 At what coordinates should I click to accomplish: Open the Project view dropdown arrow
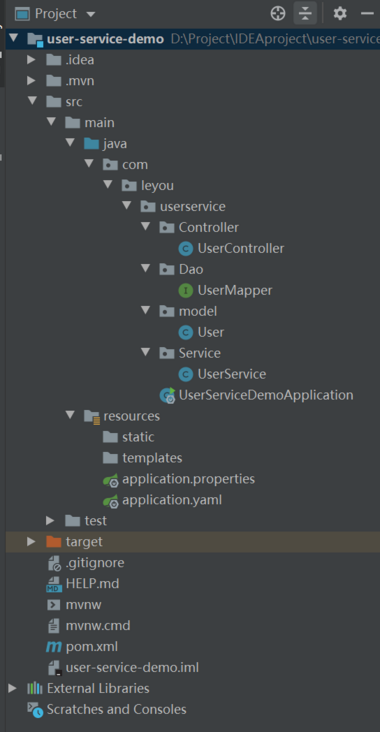[x=91, y=14]
